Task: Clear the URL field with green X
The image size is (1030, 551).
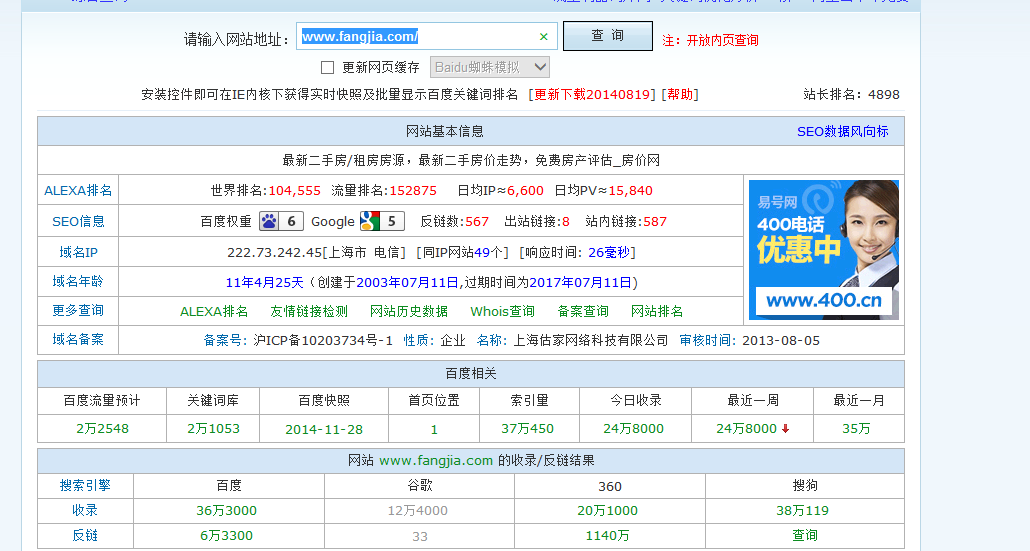Action: coord(543,37)
